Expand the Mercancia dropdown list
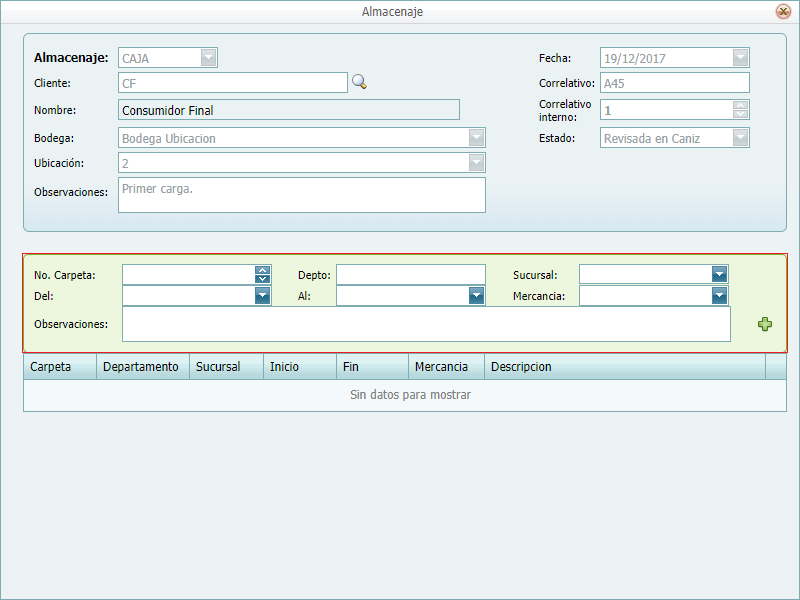This screenshot has height=600, width=800. [x=719, y=295]
